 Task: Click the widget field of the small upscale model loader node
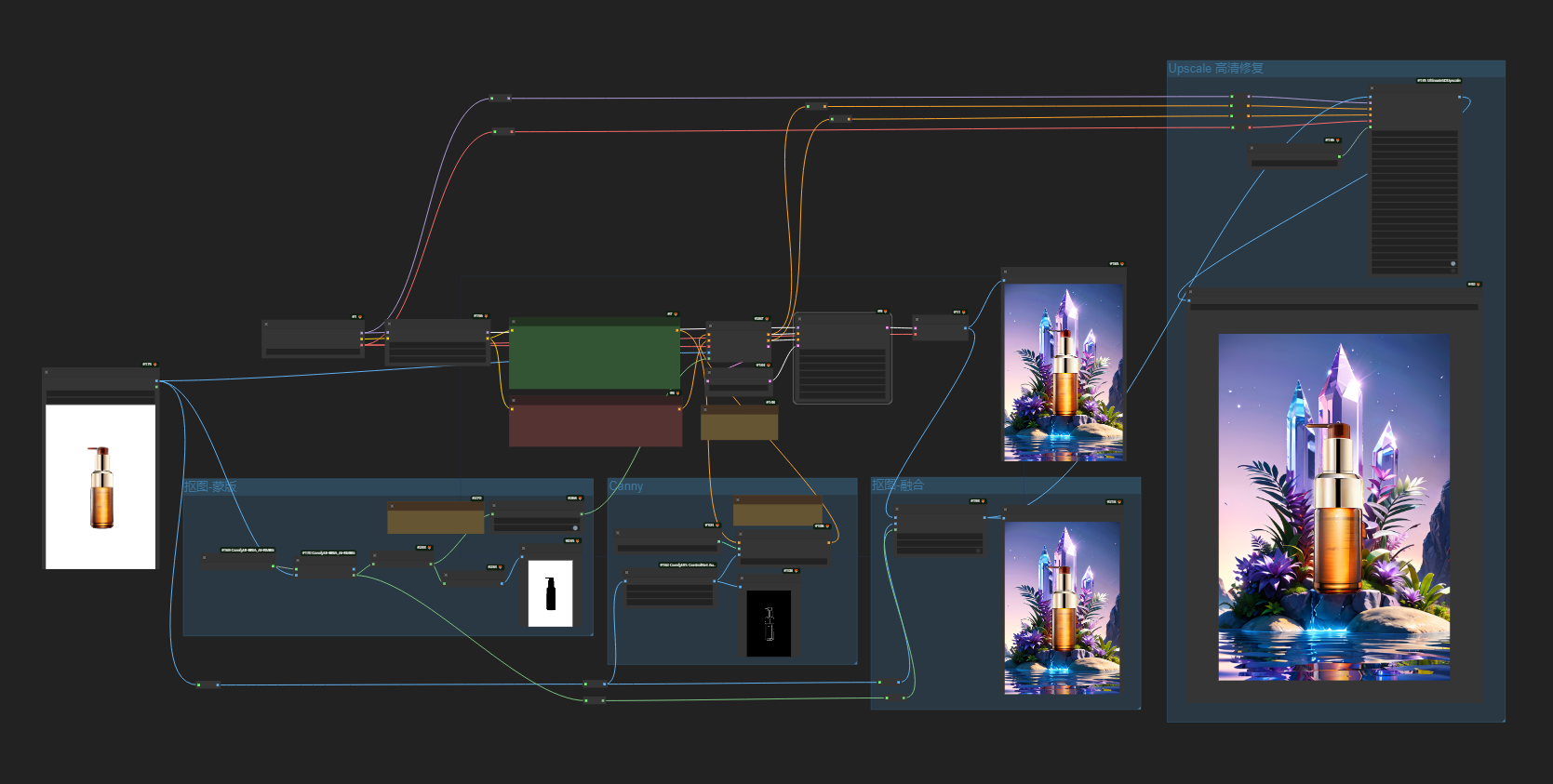(x=1294, y=163)
